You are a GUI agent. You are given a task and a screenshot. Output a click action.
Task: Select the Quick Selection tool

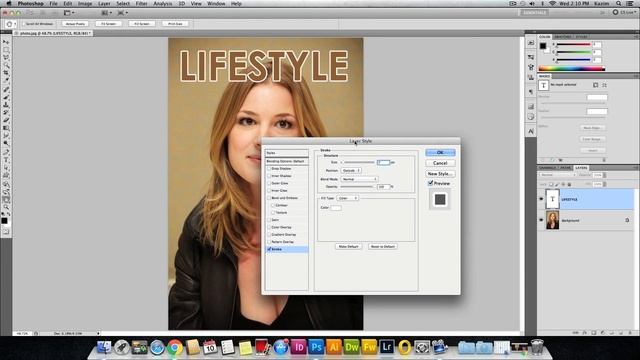pos(6,65)
